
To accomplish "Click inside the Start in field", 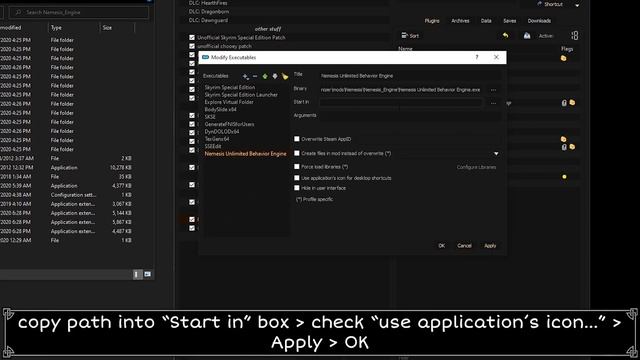I will [x=401, y=103].
